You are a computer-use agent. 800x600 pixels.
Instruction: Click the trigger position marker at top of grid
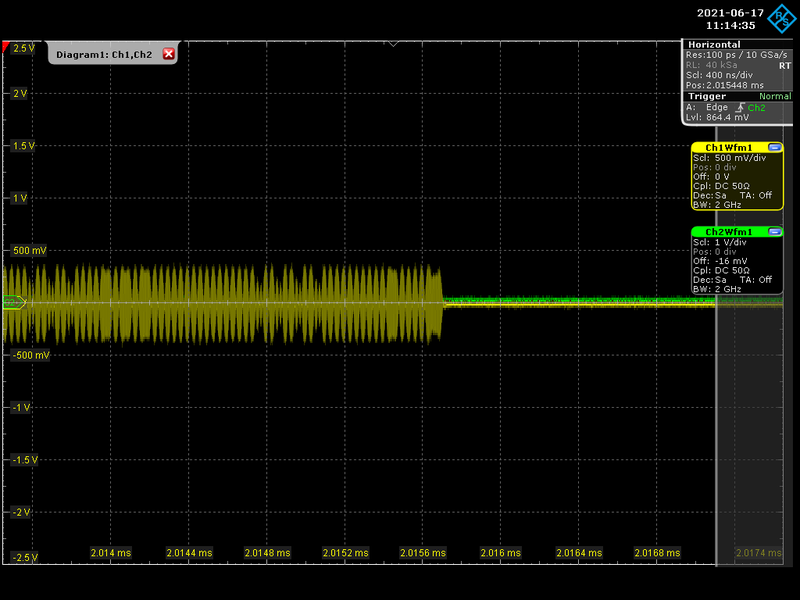(393, 44)
